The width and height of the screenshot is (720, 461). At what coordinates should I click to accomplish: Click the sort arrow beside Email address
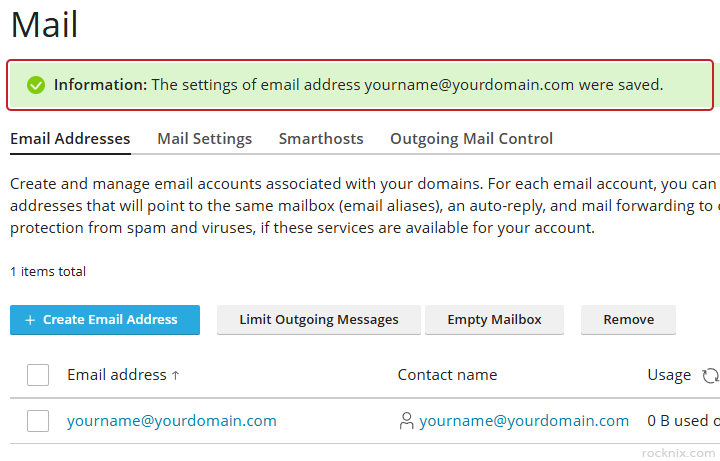click(176, 375)
